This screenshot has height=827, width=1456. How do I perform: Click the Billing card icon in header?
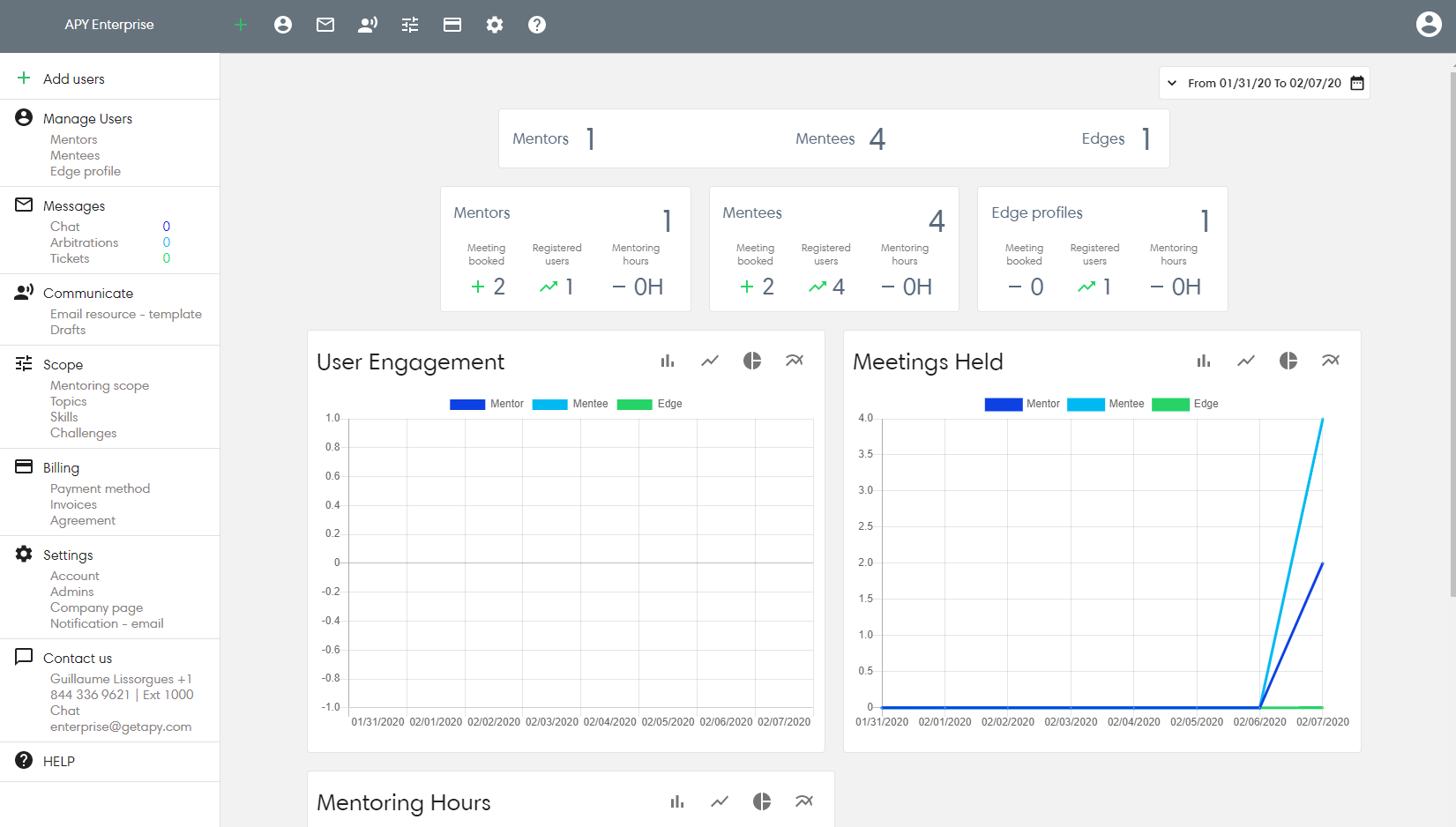tap(452, 25)
